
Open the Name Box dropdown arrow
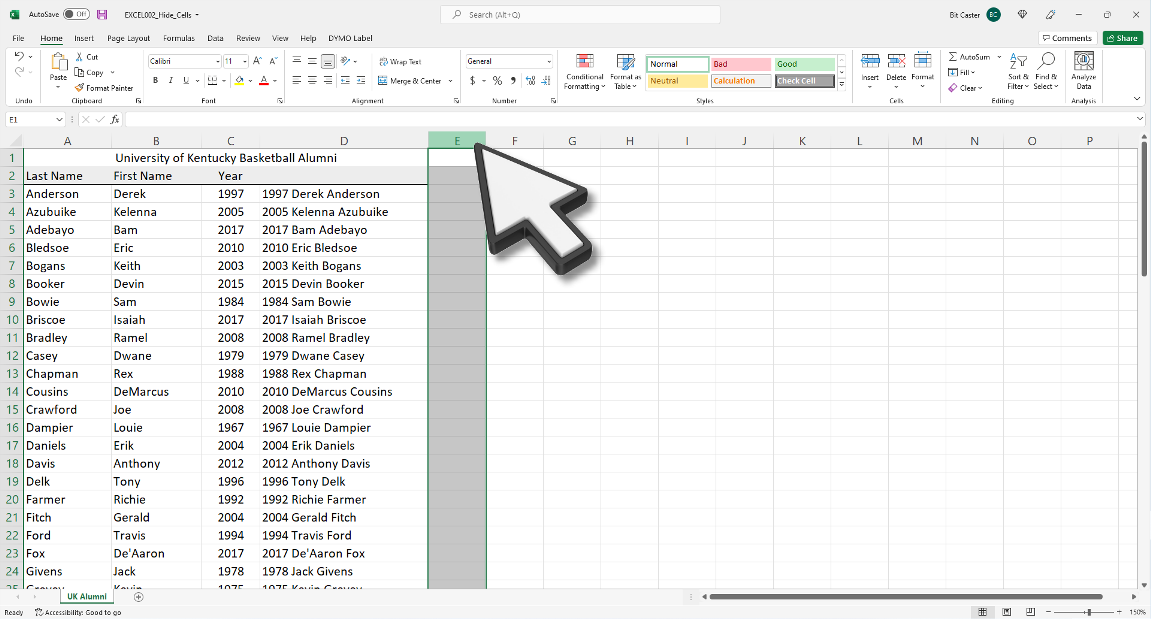coord(59,120)
